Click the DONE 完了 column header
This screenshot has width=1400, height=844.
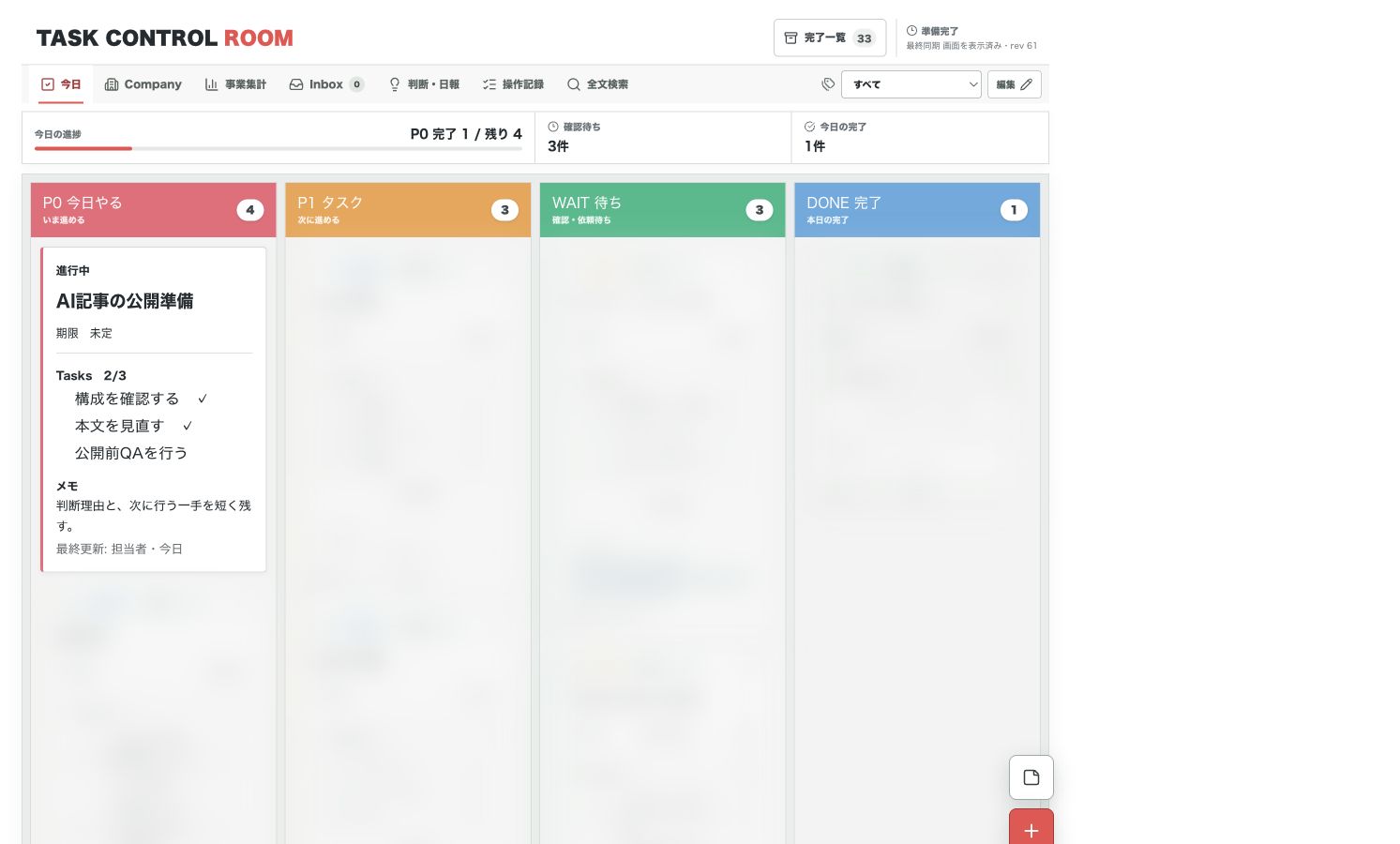pyautogui.click(x=917, y=210)
